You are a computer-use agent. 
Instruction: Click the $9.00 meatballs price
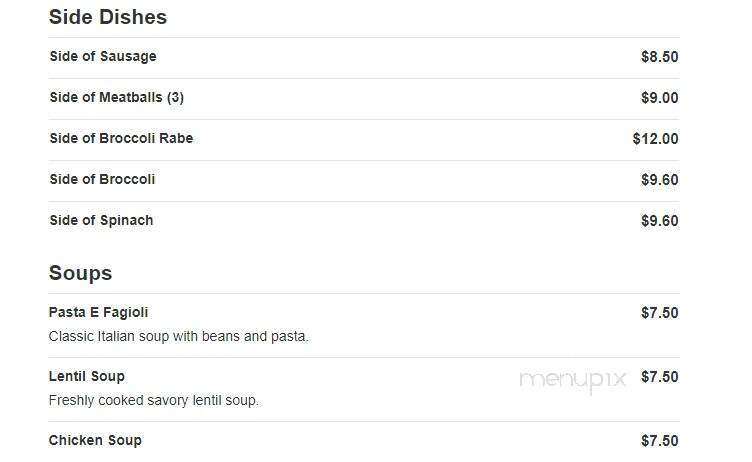pos(659,98)
